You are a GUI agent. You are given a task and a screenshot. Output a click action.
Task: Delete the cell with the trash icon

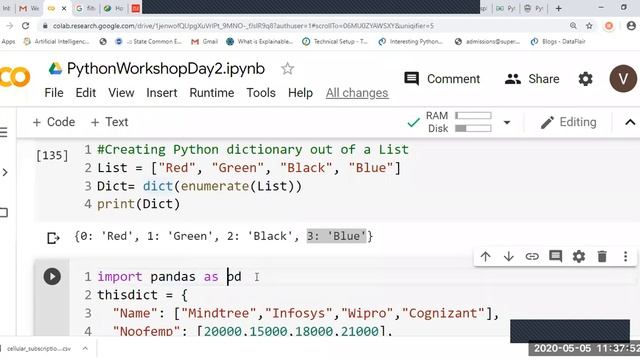602,256
